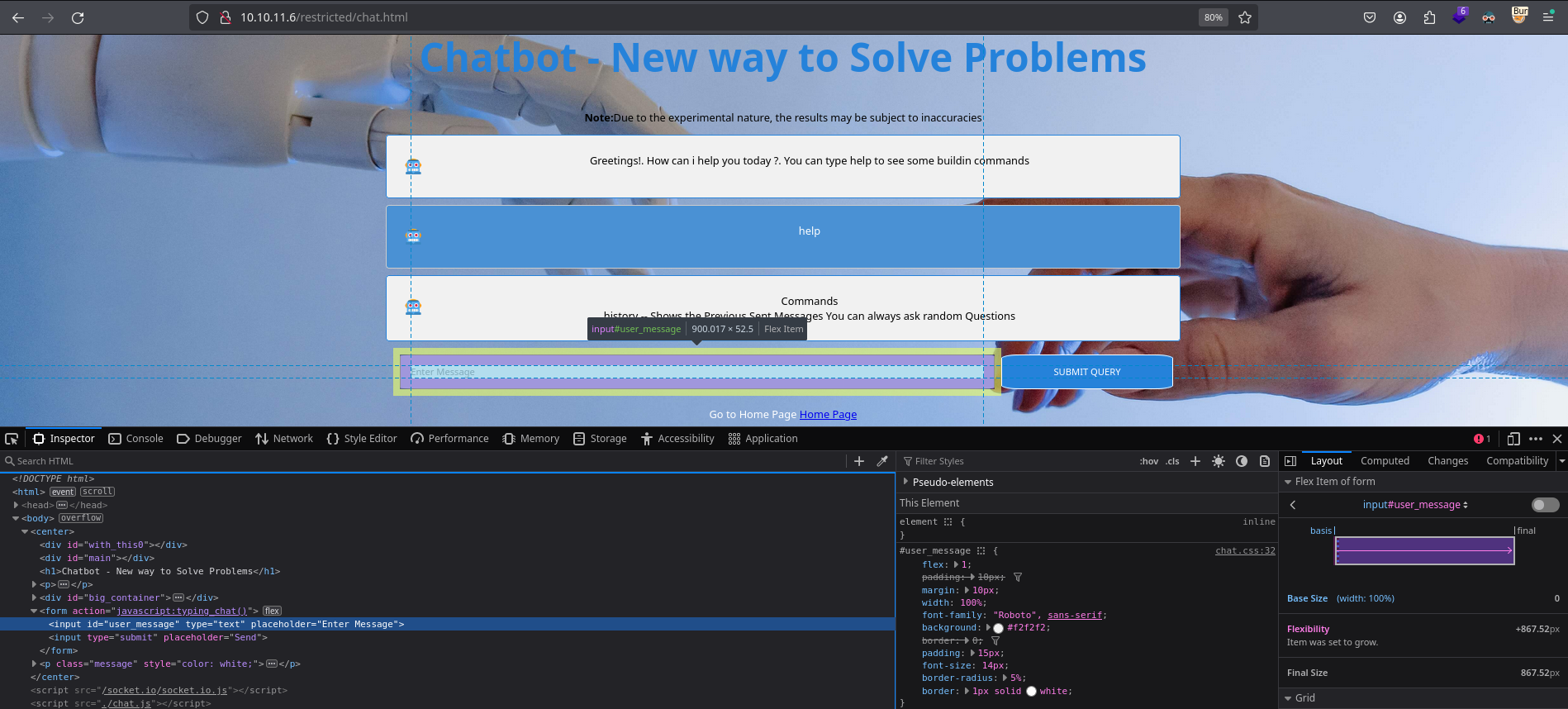Viewport: 1568px width, 709px height.
Task: Go back in flex item layout panel
Action: [1293, 505]
